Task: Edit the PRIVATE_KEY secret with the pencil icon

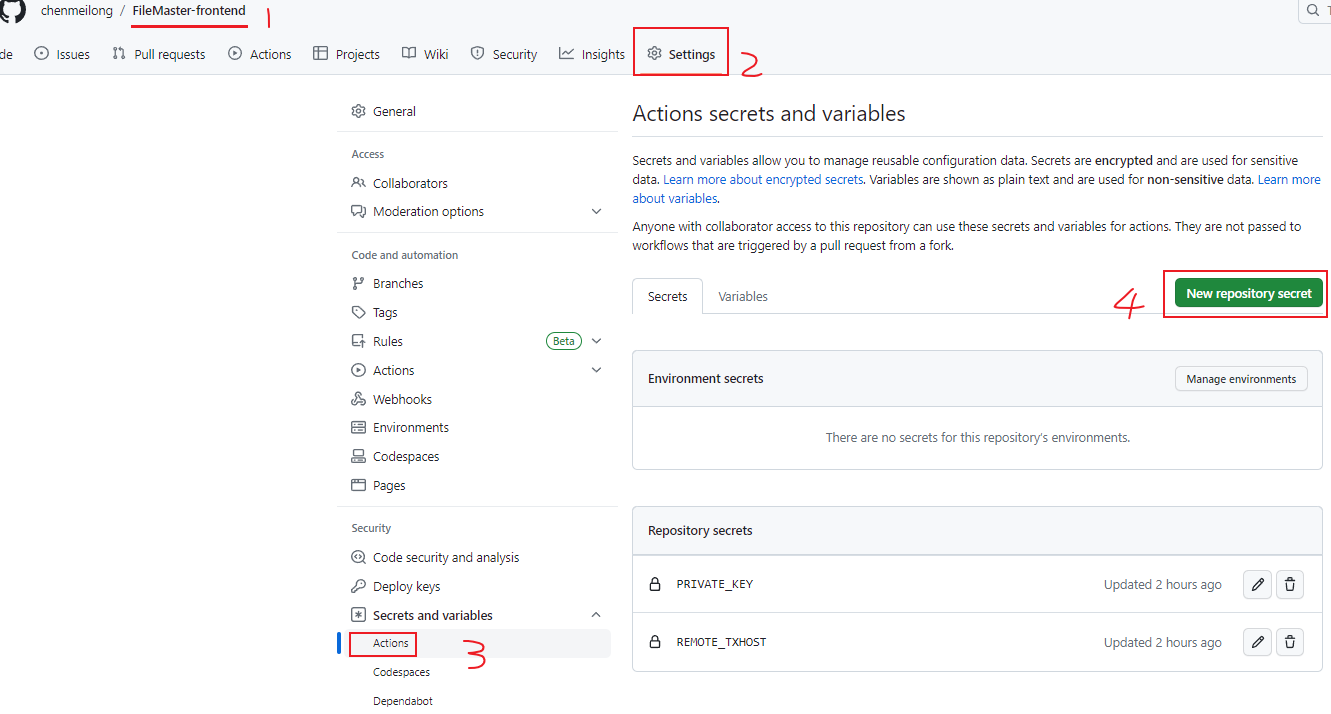Action: 1257,584
